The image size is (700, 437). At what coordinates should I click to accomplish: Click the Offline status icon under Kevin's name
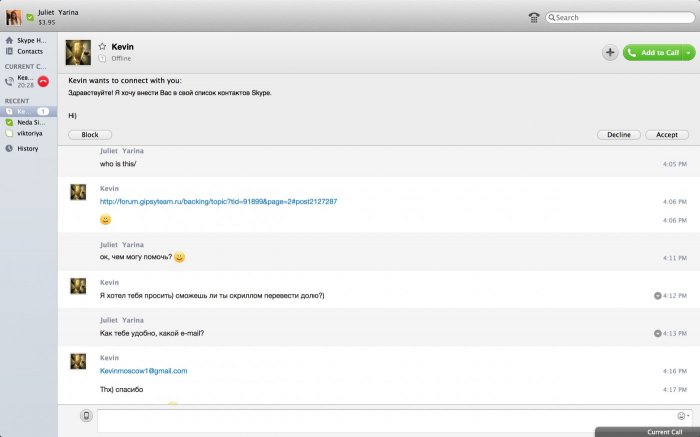(102, 58)
